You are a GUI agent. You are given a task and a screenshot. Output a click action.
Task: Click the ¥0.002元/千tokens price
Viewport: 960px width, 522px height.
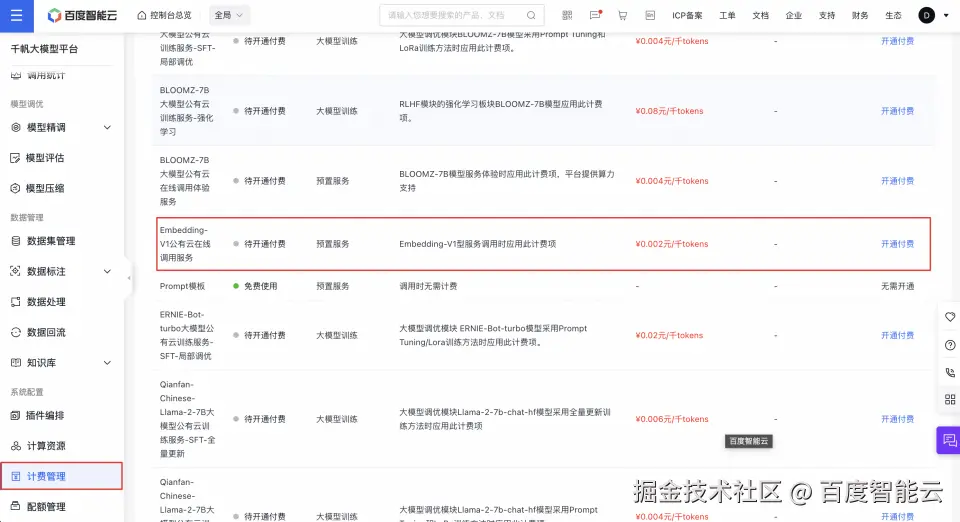(672, 244)
